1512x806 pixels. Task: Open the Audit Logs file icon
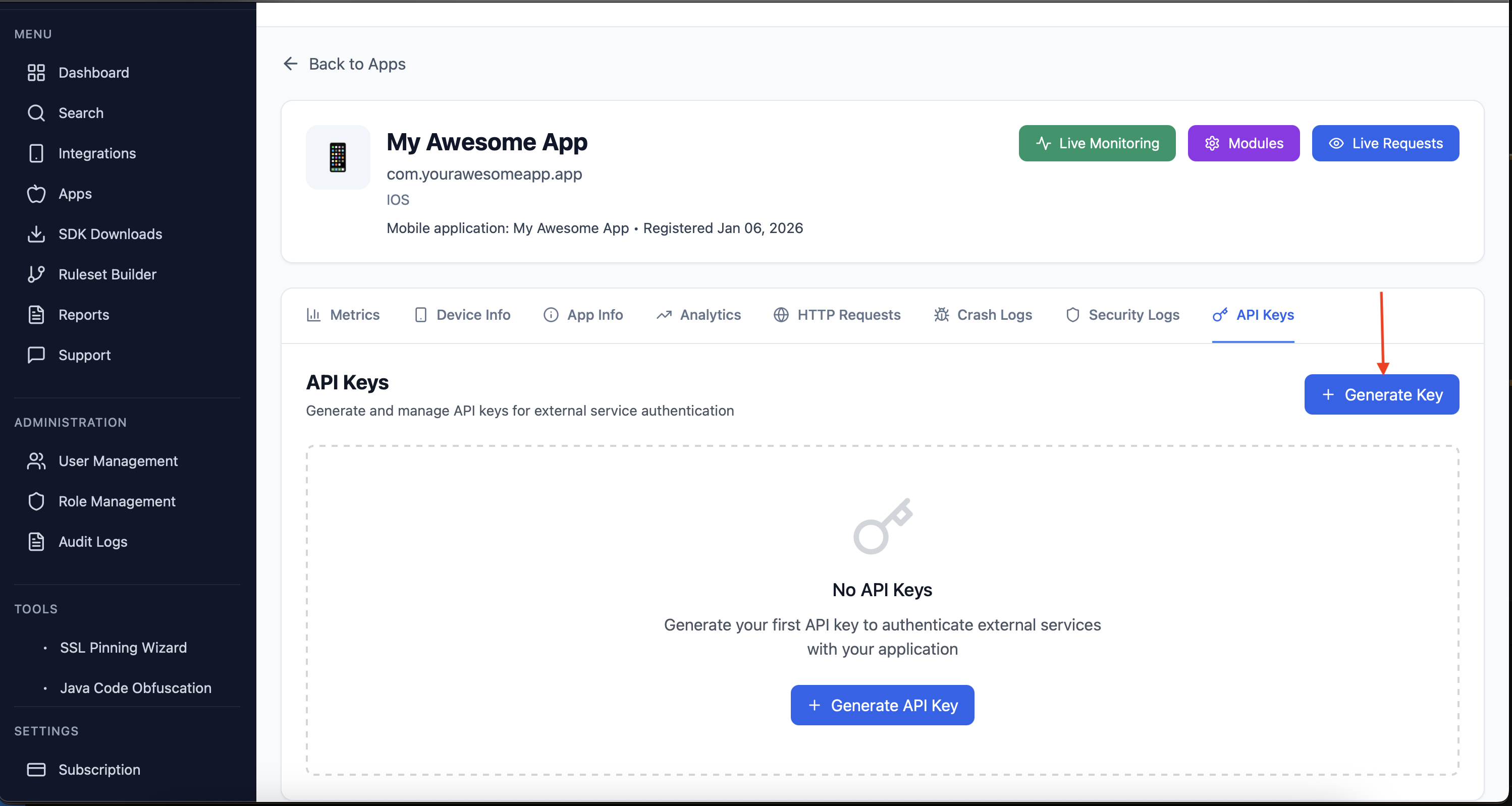click(36, 542)
